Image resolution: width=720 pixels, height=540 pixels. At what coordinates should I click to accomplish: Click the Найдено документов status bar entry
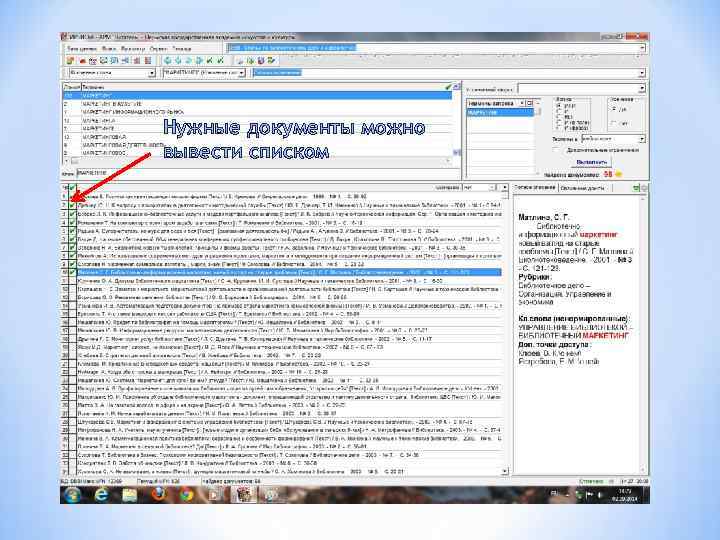231,481
